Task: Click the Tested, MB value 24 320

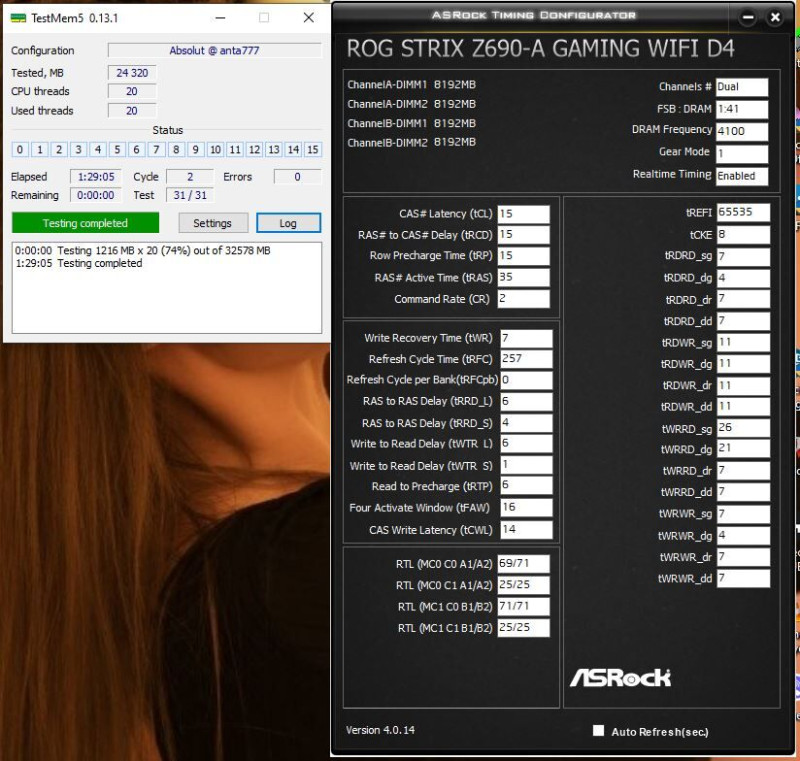Action: [132, 73]
